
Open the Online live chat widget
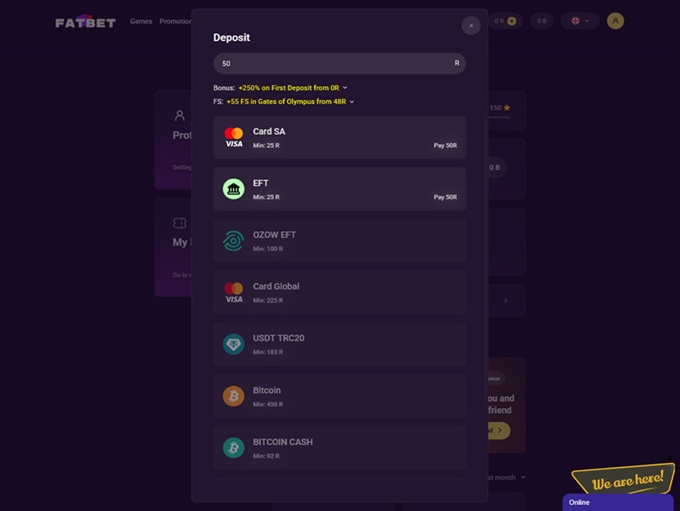[618, 502]
